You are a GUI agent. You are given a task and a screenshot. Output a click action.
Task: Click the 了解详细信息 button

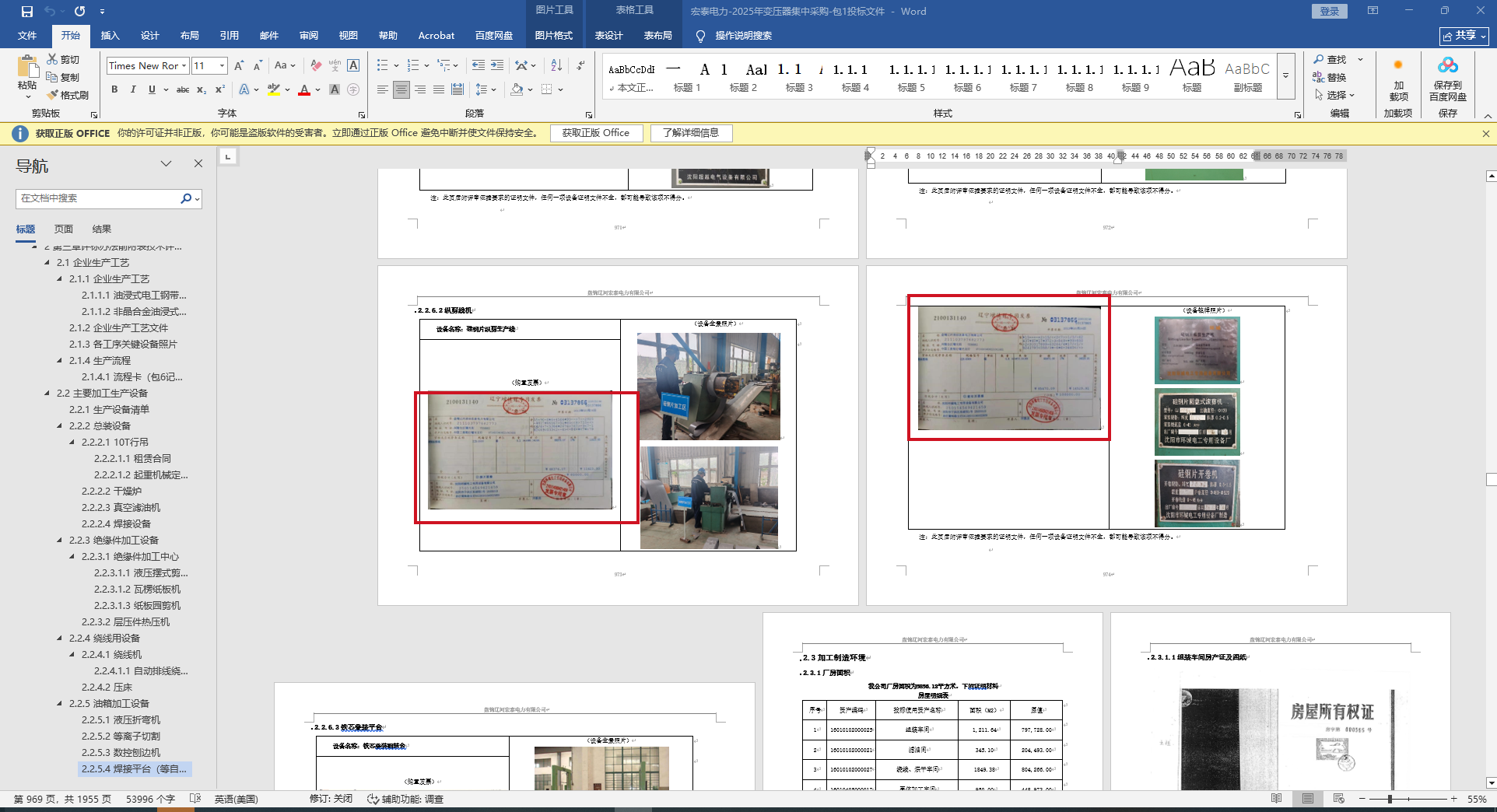click(x=691, y=133)
